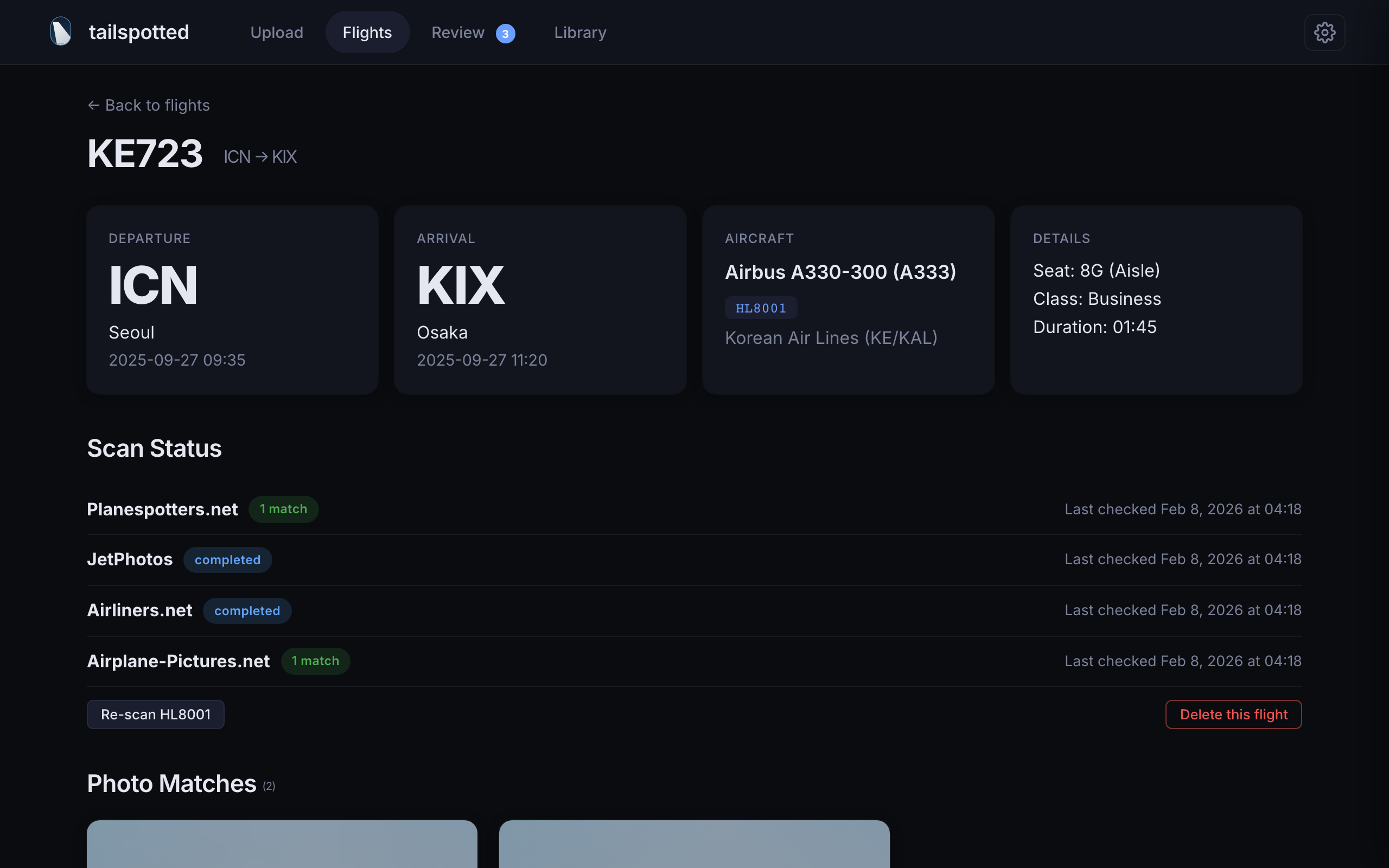This screenshot has width=1389, height=868.
Task: Open the second photo match thumbnail
Action: point(694,844)
